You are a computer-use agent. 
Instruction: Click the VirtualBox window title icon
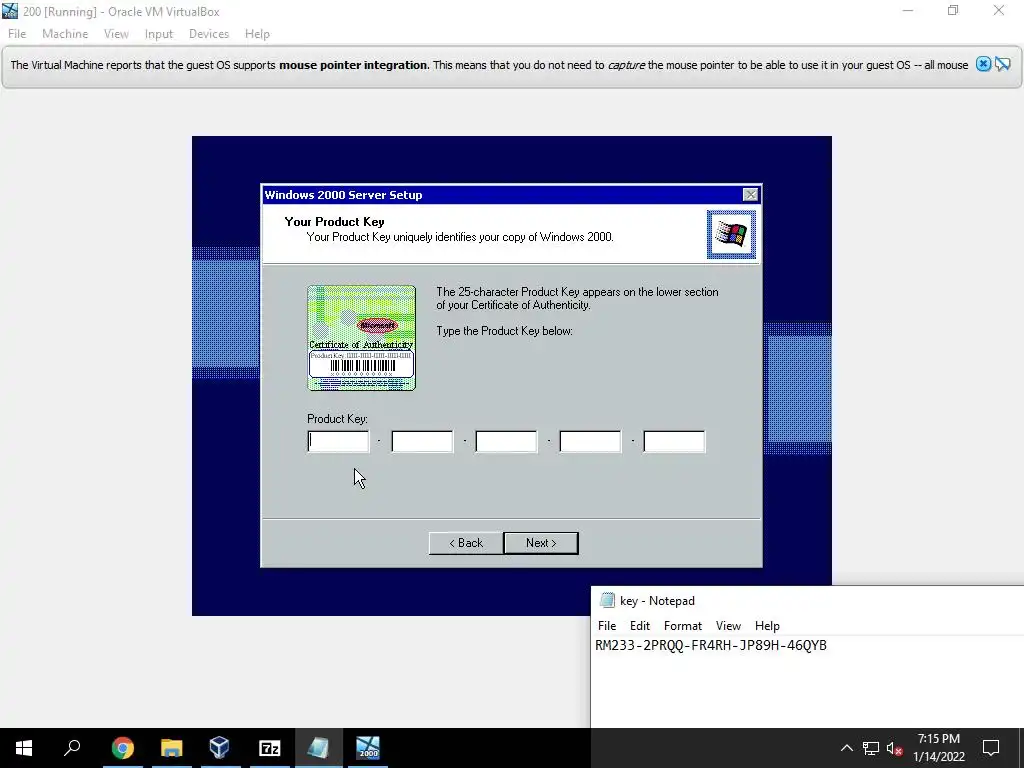(10, 11)
